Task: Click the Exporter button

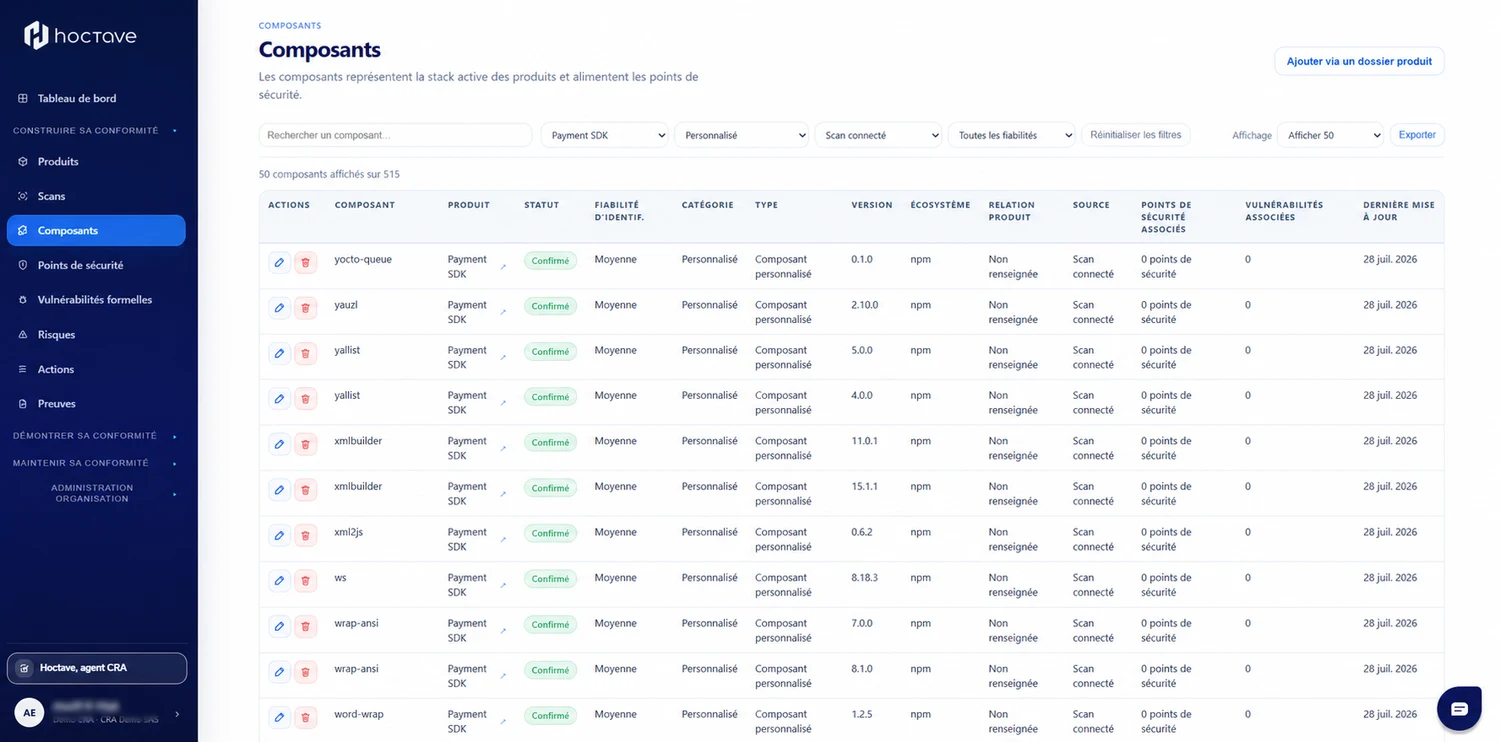Action: 1417,135
